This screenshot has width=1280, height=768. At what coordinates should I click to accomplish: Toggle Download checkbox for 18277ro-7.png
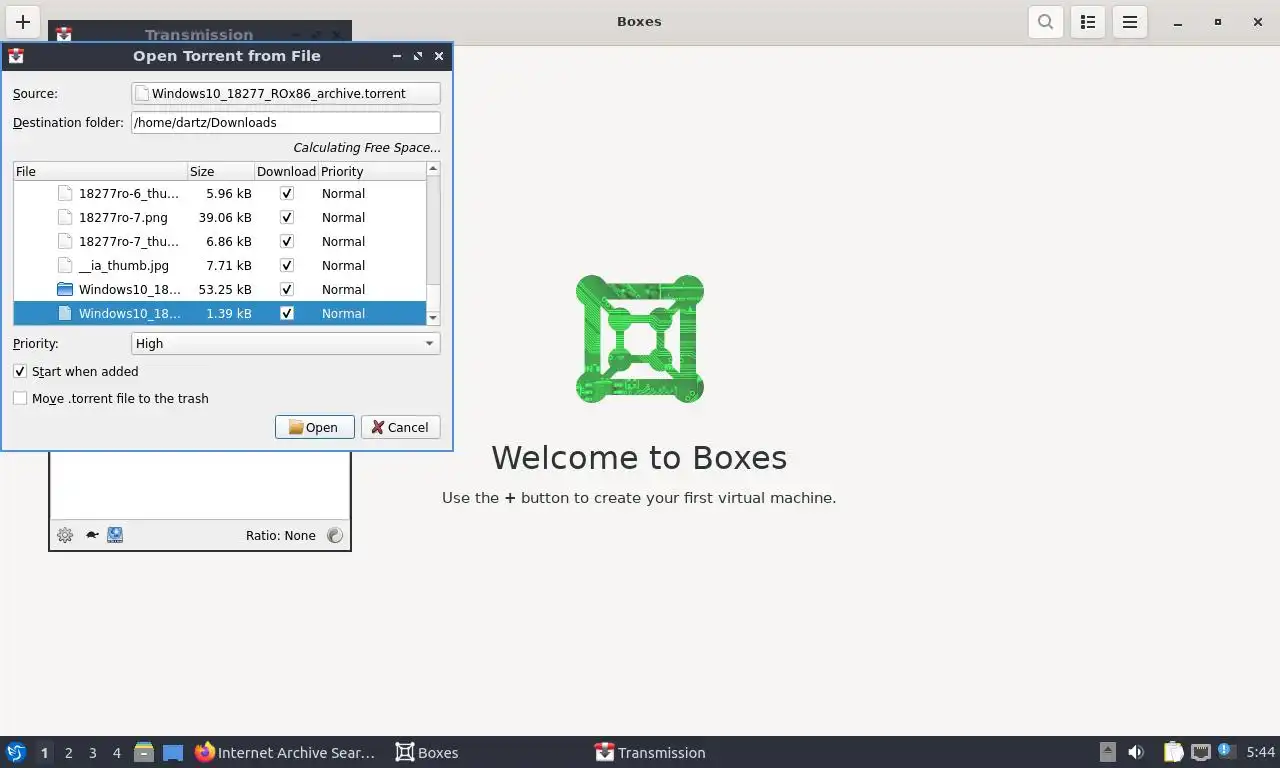coord(287,217)
